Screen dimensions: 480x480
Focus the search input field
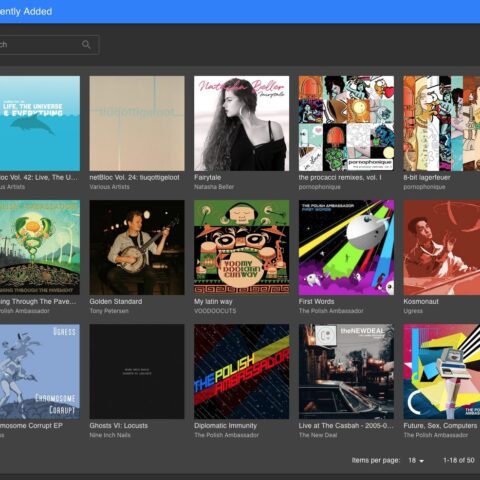(x=49, y=45)
